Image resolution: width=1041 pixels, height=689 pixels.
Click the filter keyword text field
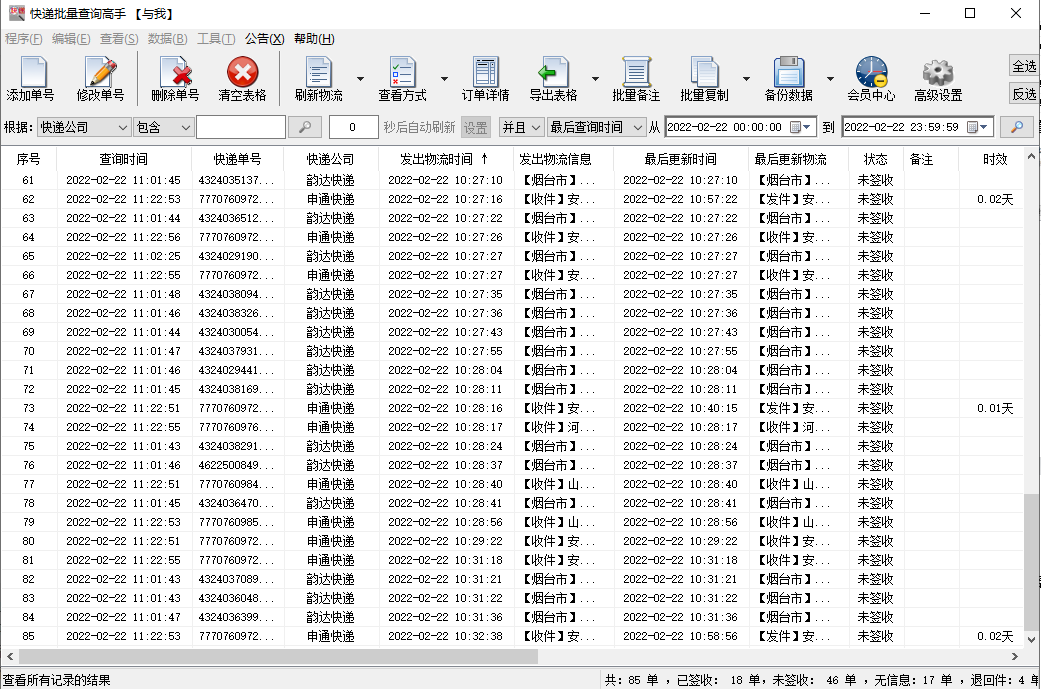241,127
